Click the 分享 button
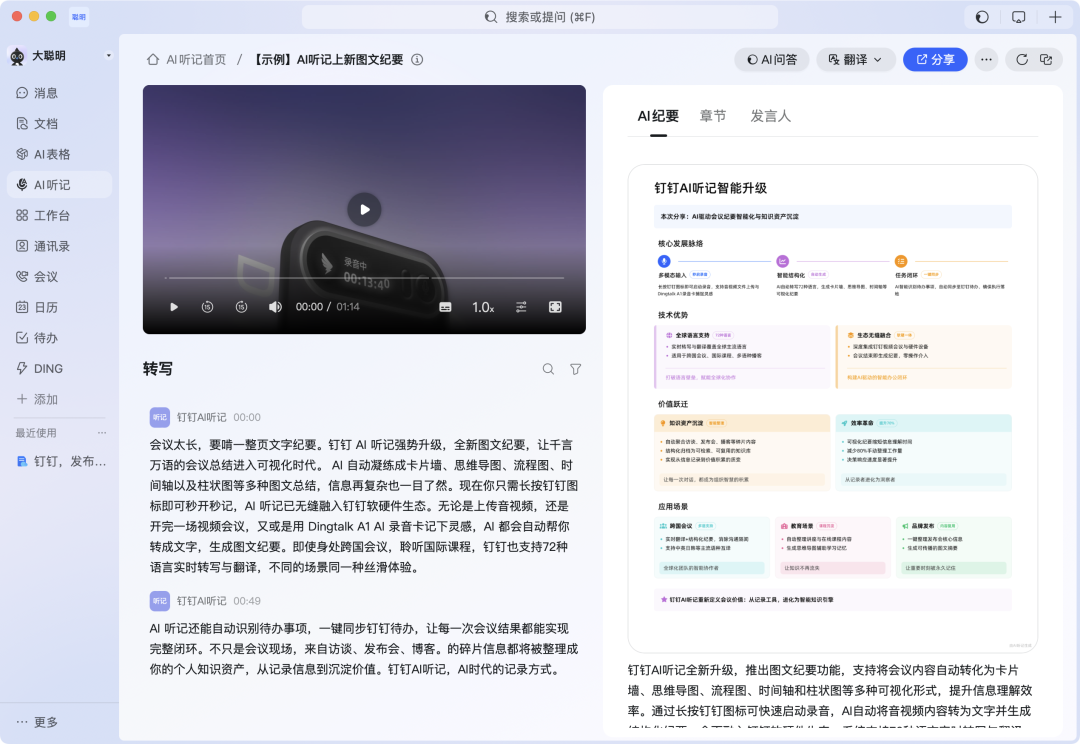The height and width of the screenshot is (744, 1080). (935, 60)
